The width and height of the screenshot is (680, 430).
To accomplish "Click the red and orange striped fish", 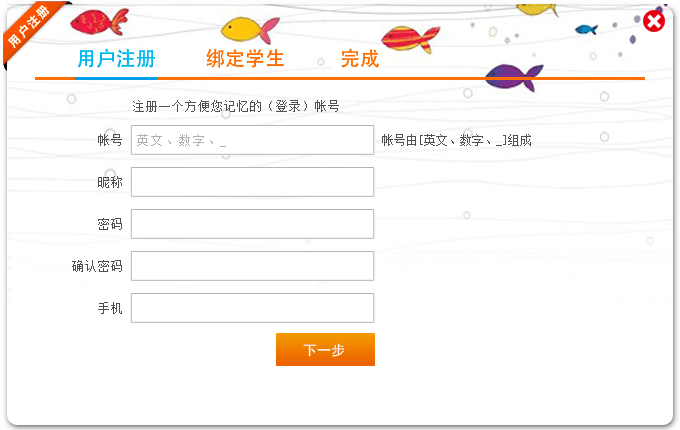I will tap(411, 39).
